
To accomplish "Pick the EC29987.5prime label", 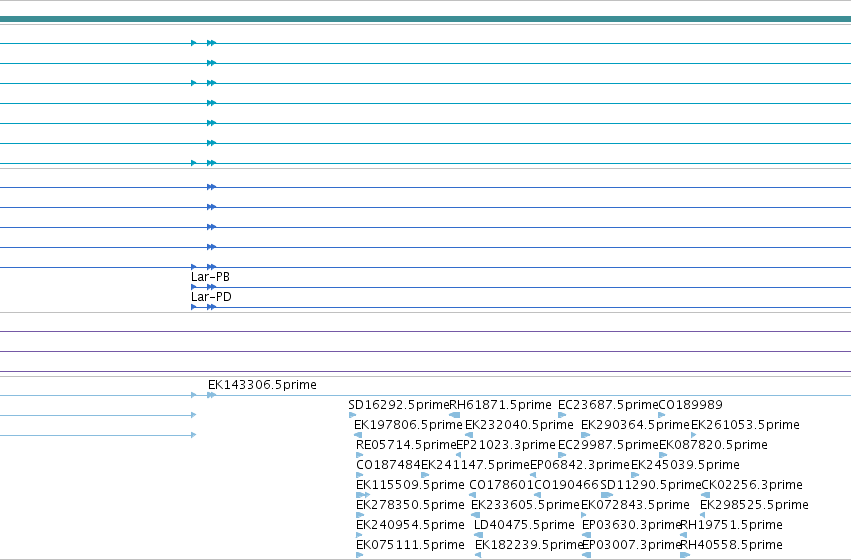I will [608, 445].
